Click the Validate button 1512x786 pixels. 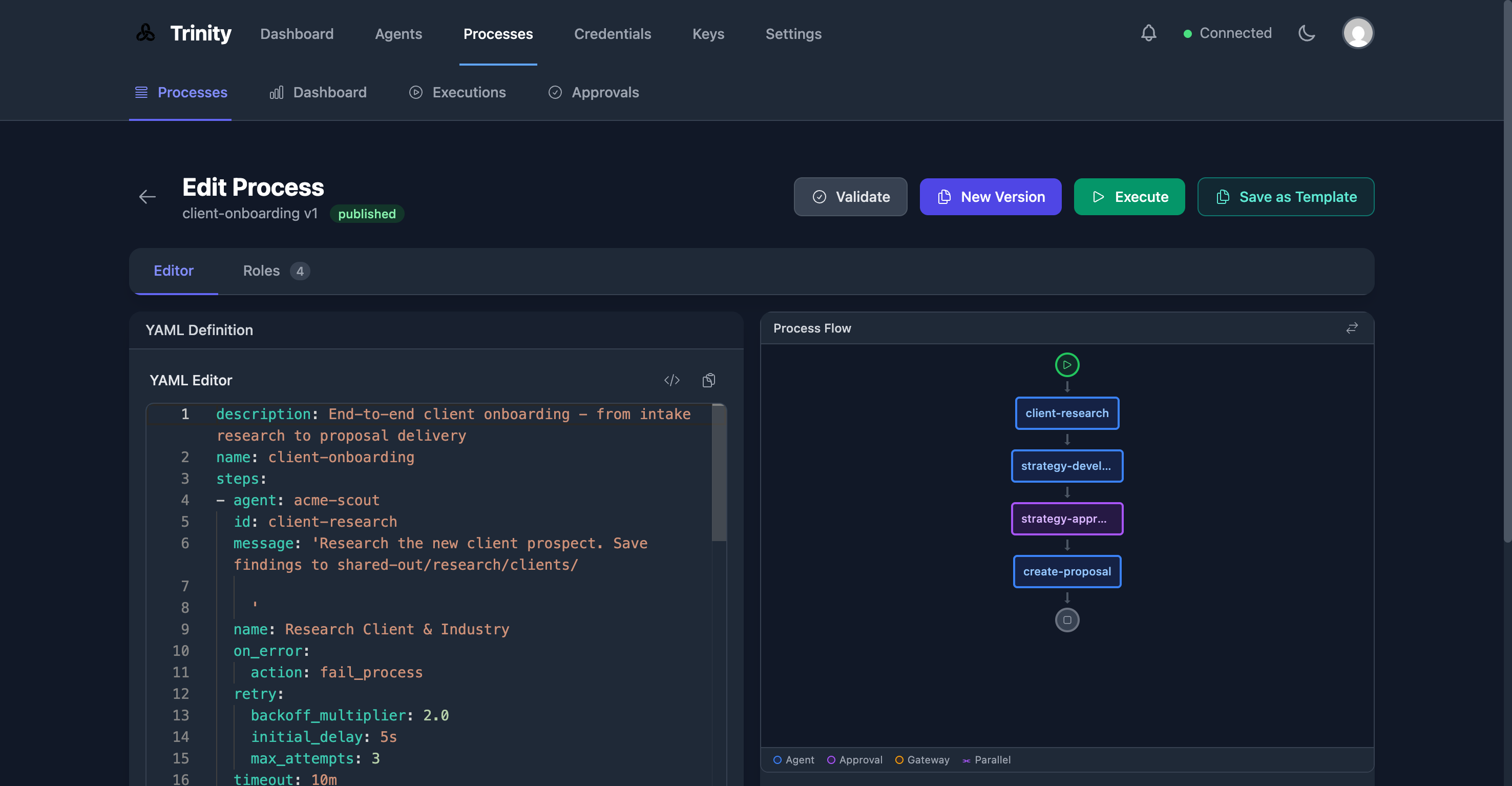pos(850,197)
